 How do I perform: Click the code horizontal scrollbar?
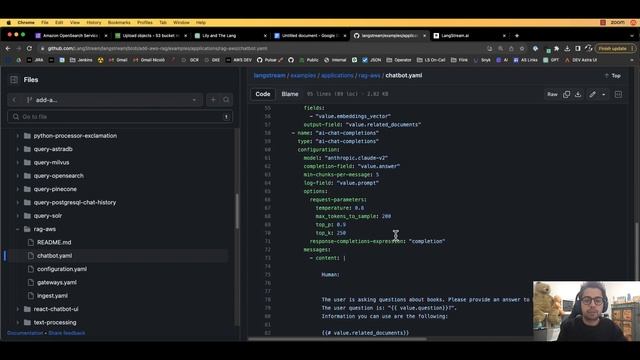coord(337,338)
